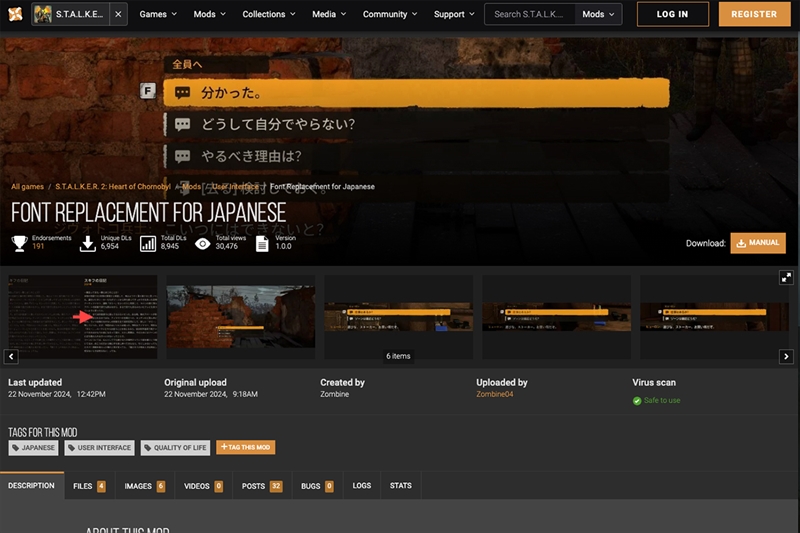Image resolution: width=800 pixels, height=533 pixels.
Task: Click the Unique DLs download icon
Action: tap(88, 243)
